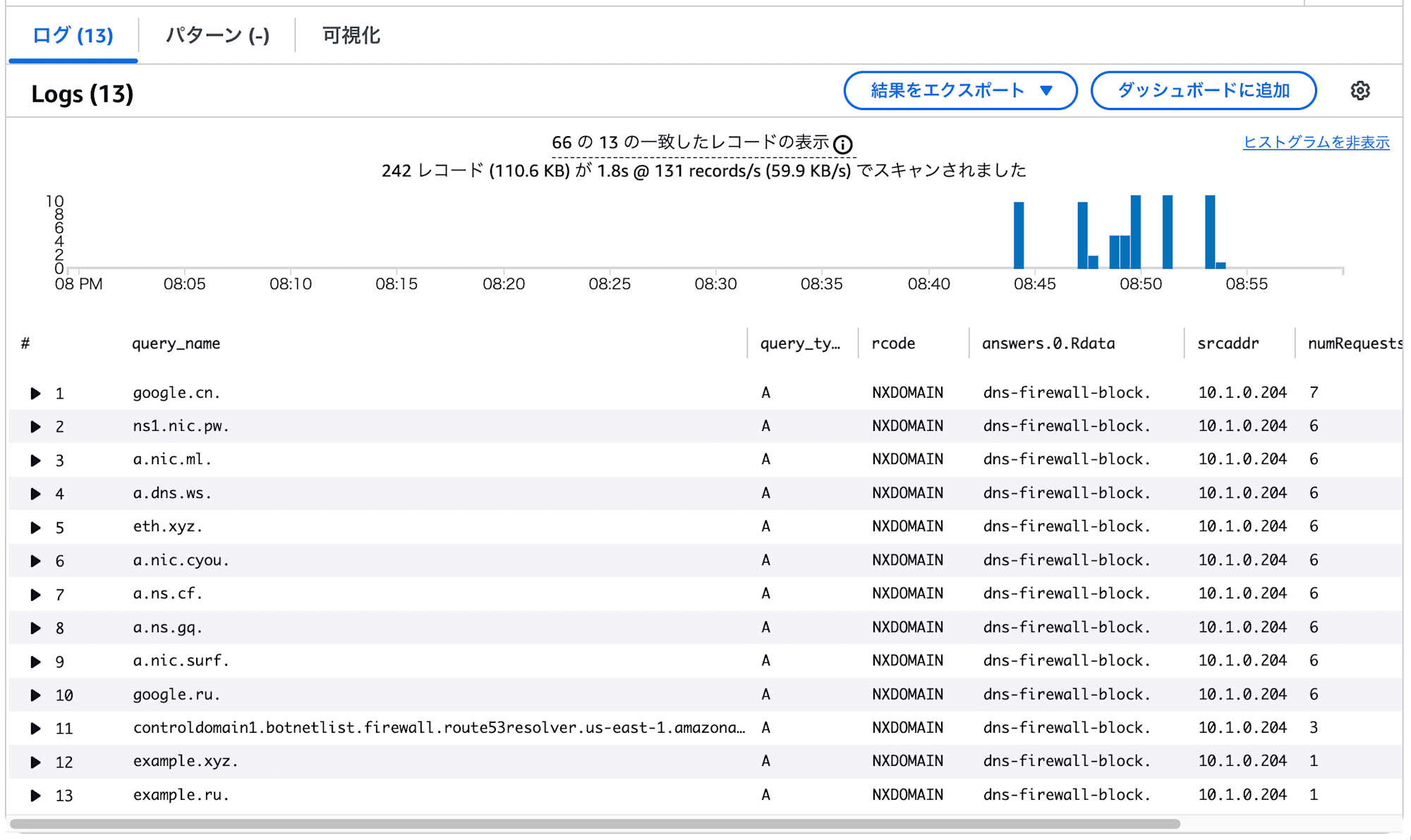Select the a.dns.ws. query name cell
This screenshot has height=840, width=1411.
(173, 493)
